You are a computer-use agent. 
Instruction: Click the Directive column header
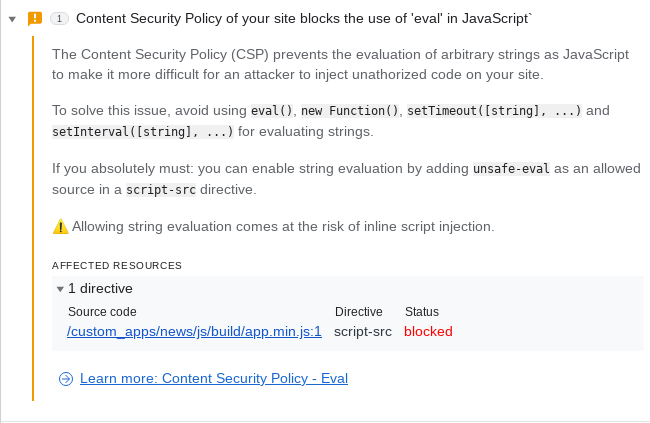[x=359, y=311]
